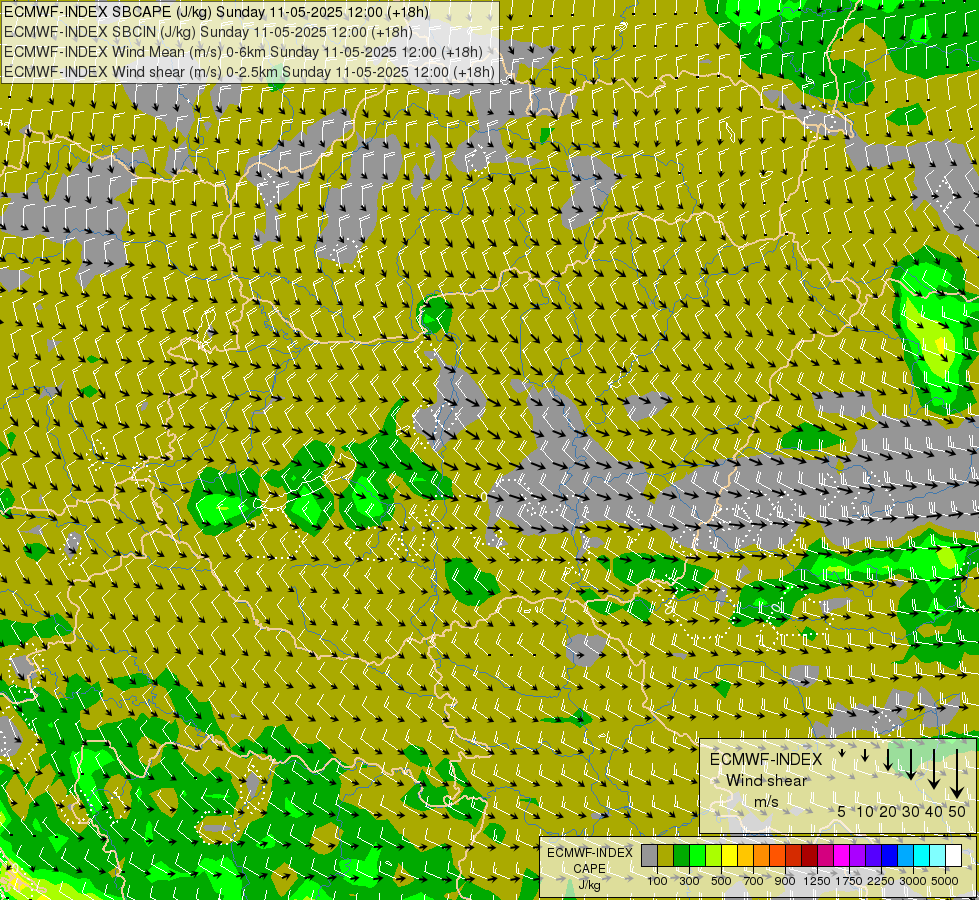Click 'ECMWF-INDEX' in the CAPE legend
Image resolution: width=979 pixels, height=900 pixels.
point(589,853)
